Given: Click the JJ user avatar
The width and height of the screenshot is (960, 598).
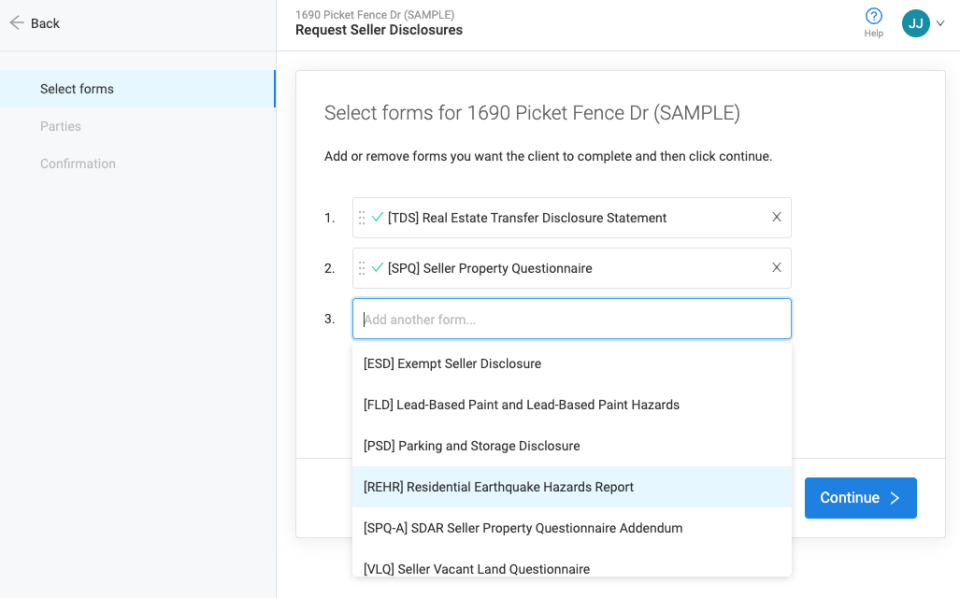Looking at the screenshot, I should (x=915, y=24).
